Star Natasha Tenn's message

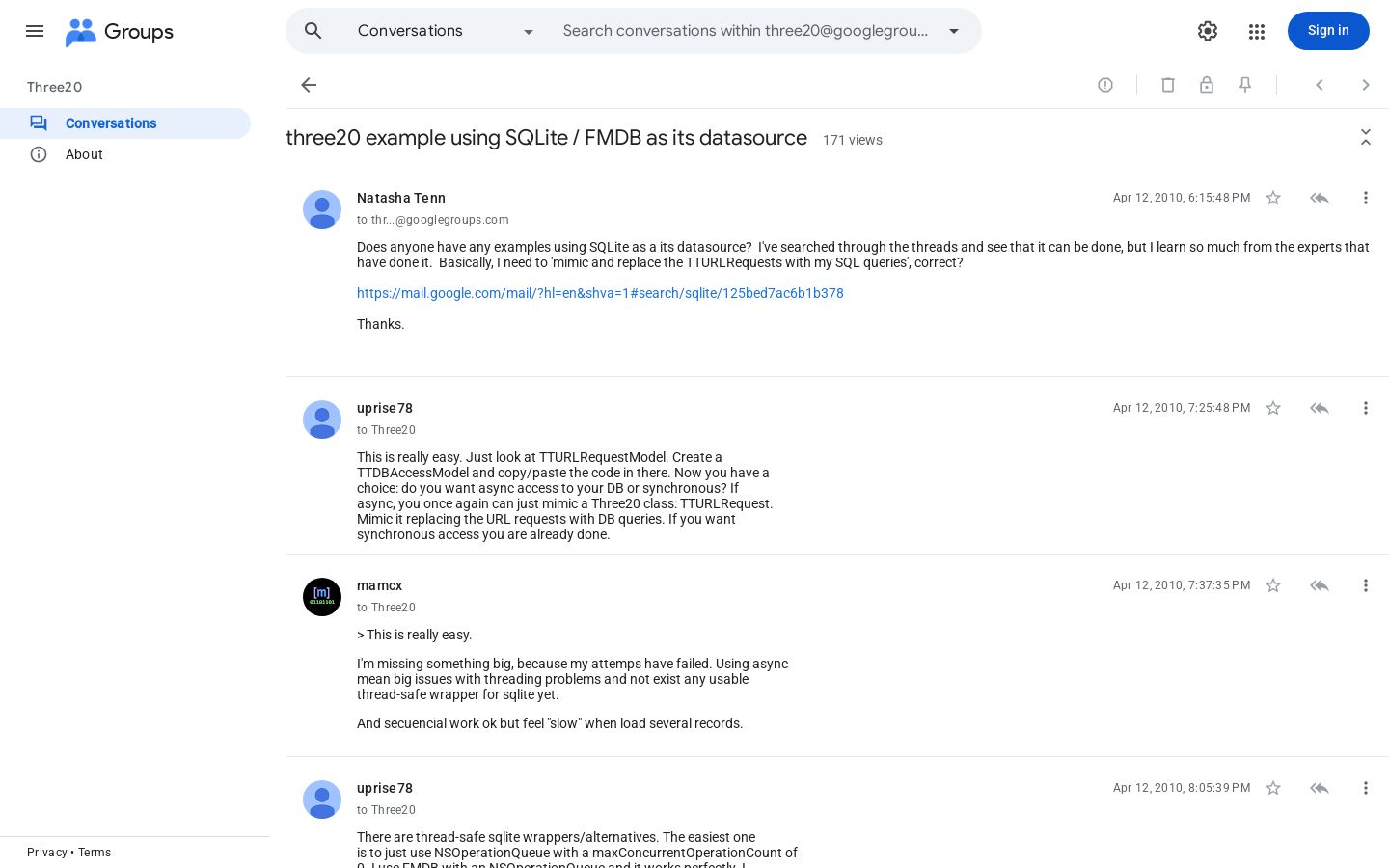tap(1273, 198)
